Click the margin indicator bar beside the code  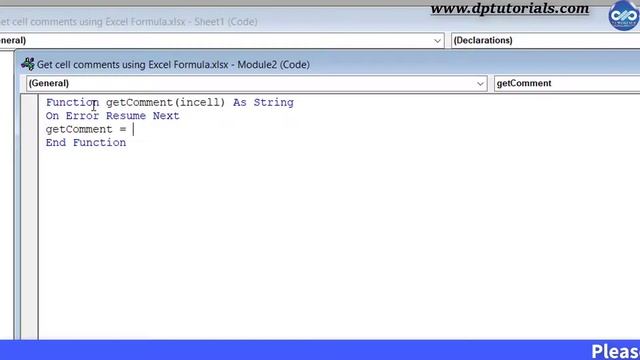(x=29, y=216)
